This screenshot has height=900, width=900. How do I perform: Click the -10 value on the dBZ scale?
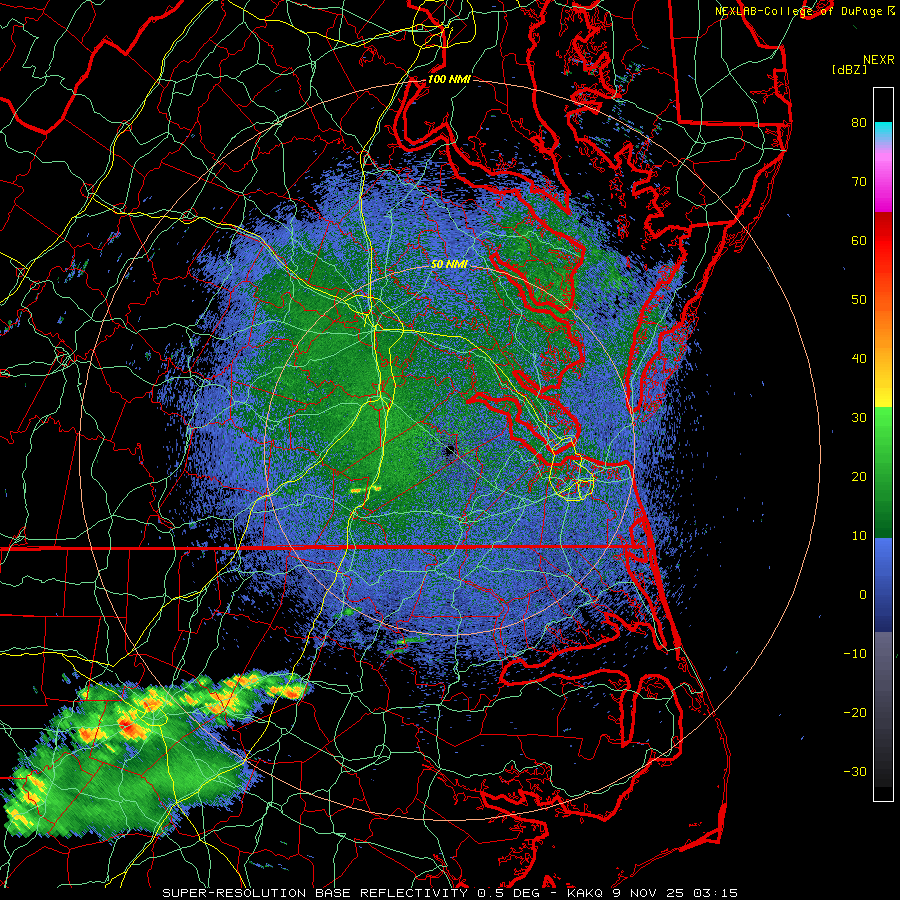[855, 654]
